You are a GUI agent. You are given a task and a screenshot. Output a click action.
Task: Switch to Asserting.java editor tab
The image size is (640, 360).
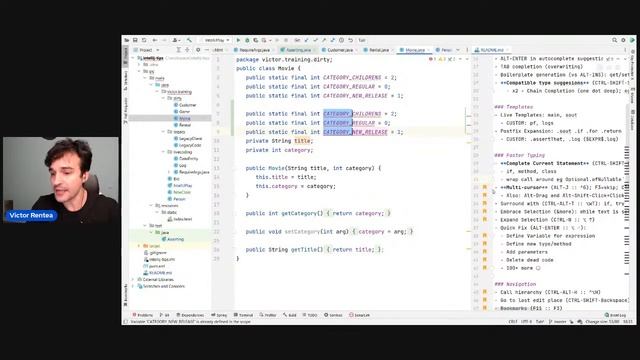[298, 50]
